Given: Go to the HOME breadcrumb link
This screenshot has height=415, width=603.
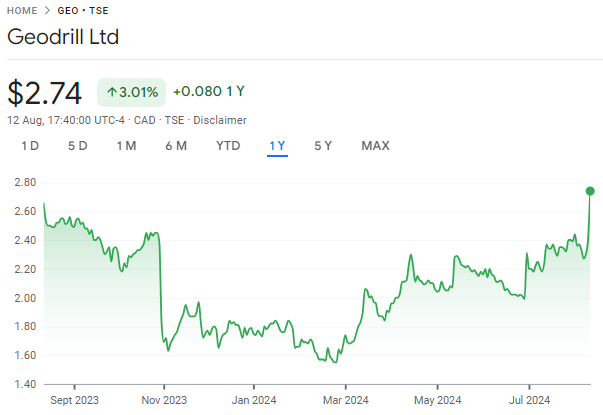Looking at the screenshot, I should point(22,11).
